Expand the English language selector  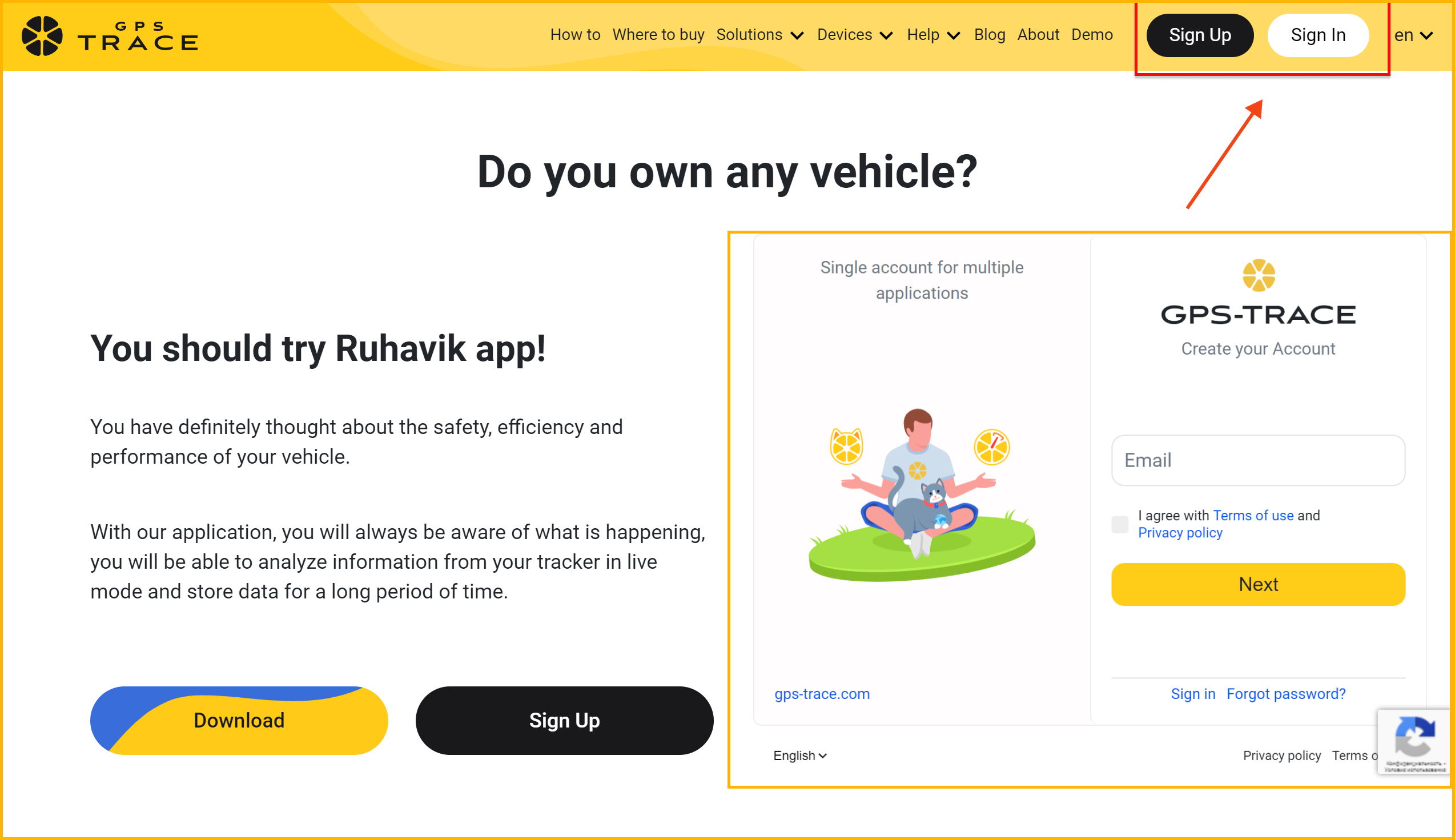point(800,755)
